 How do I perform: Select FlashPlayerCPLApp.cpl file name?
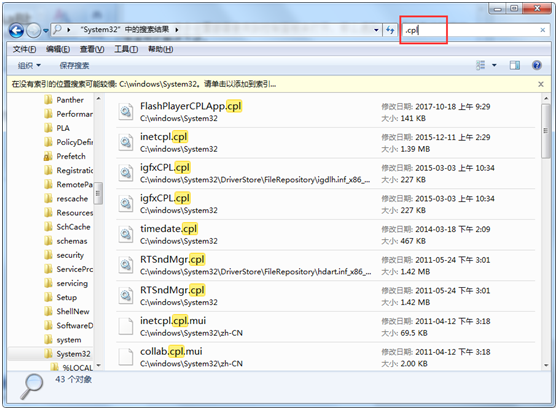point(191,106)
